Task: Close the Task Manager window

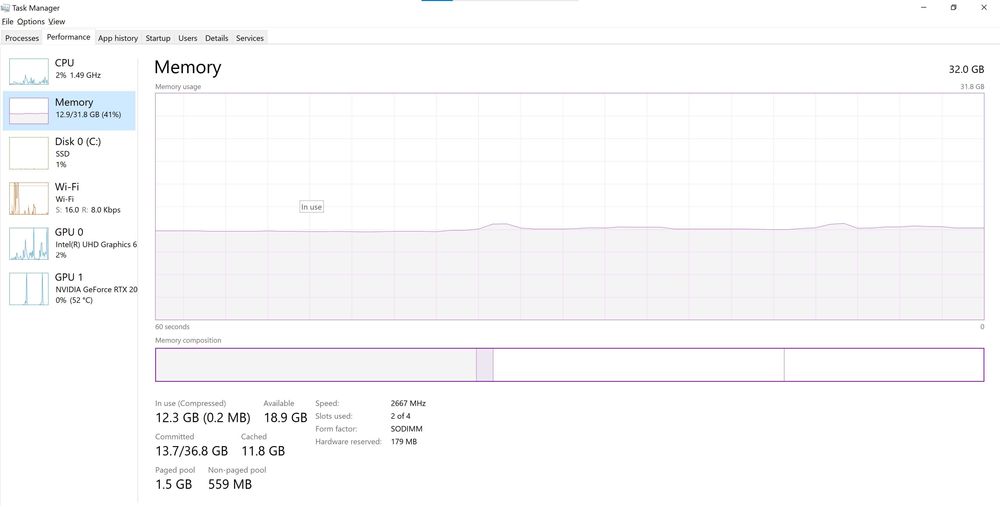Action: 983,8
